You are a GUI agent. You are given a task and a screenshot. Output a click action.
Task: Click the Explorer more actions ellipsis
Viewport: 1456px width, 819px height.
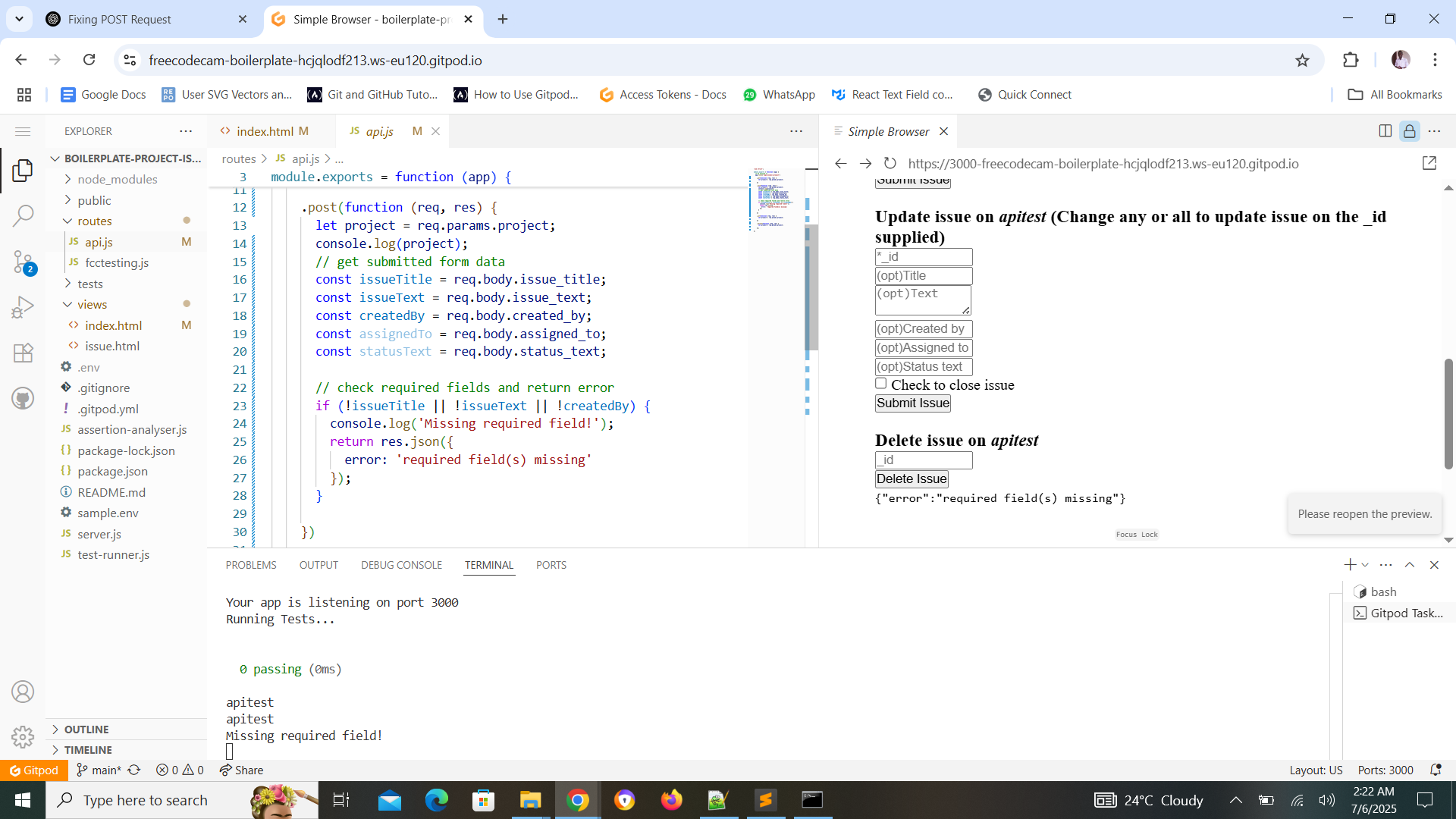[186, 131]
